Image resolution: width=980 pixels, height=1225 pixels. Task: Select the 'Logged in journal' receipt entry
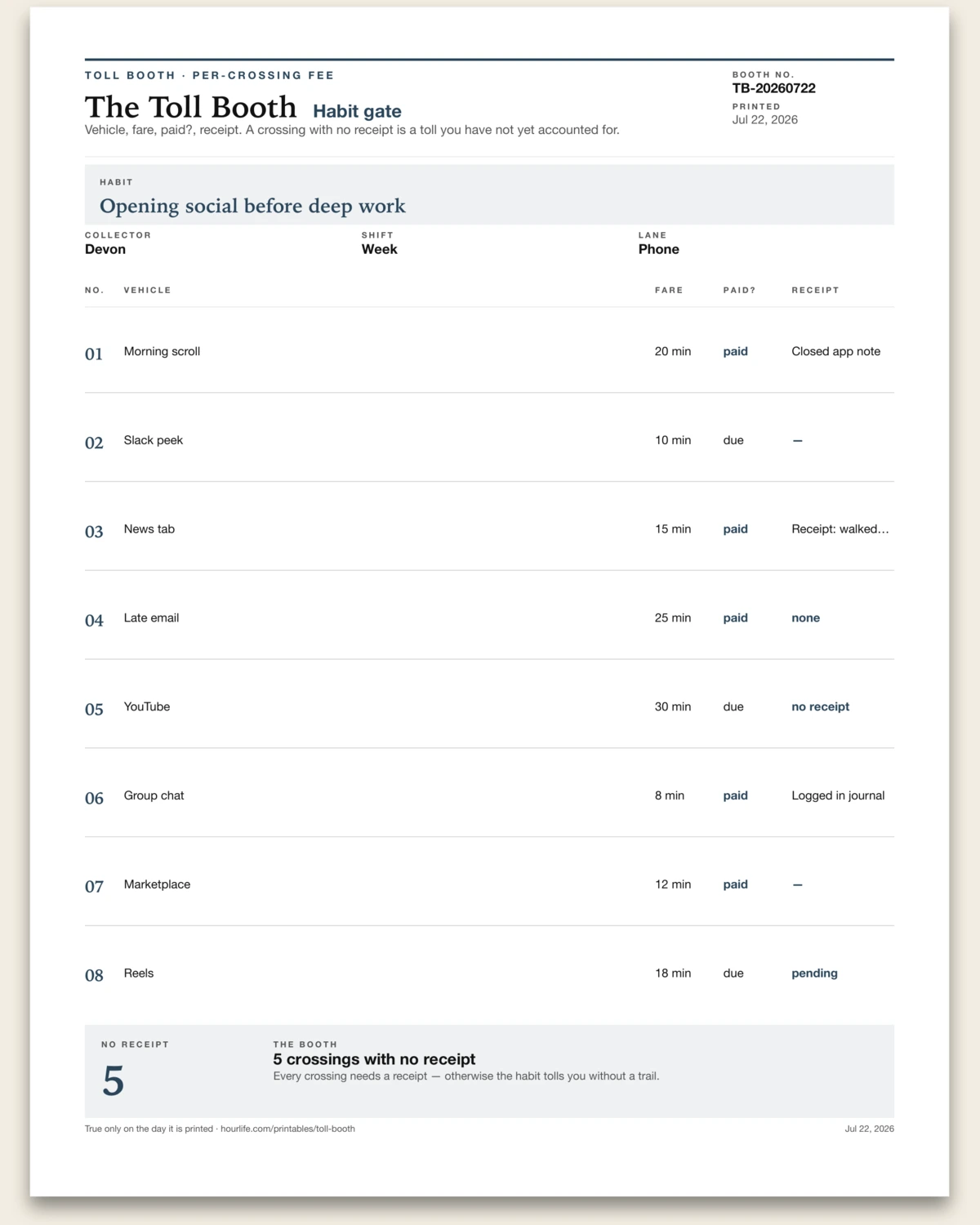(838, 795)
